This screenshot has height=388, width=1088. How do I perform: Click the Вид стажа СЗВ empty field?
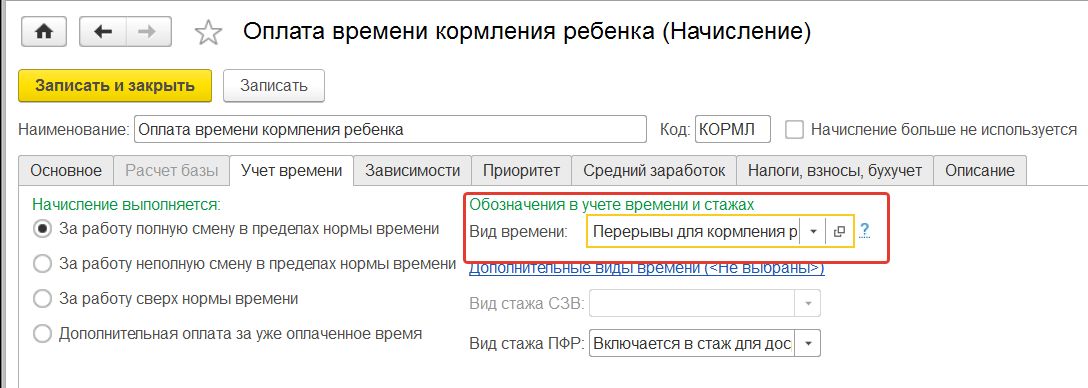click(691, 303)
